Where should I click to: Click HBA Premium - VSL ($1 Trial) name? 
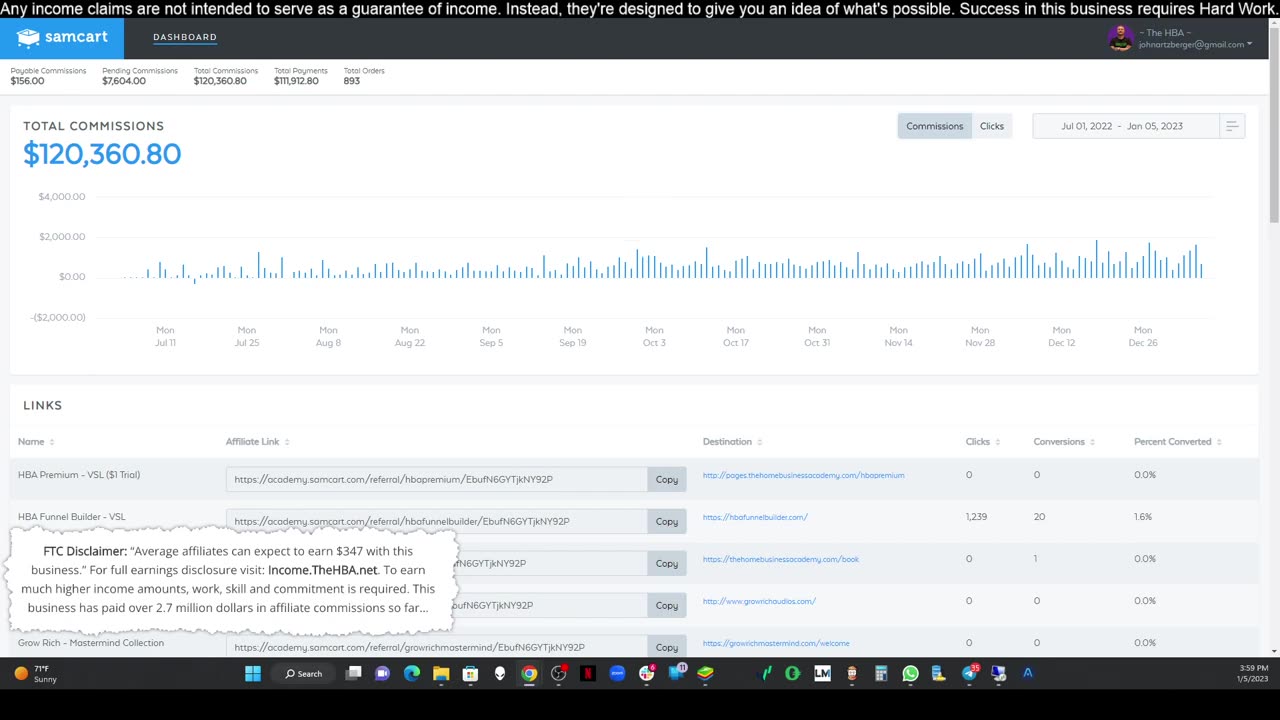pos(79,475)
